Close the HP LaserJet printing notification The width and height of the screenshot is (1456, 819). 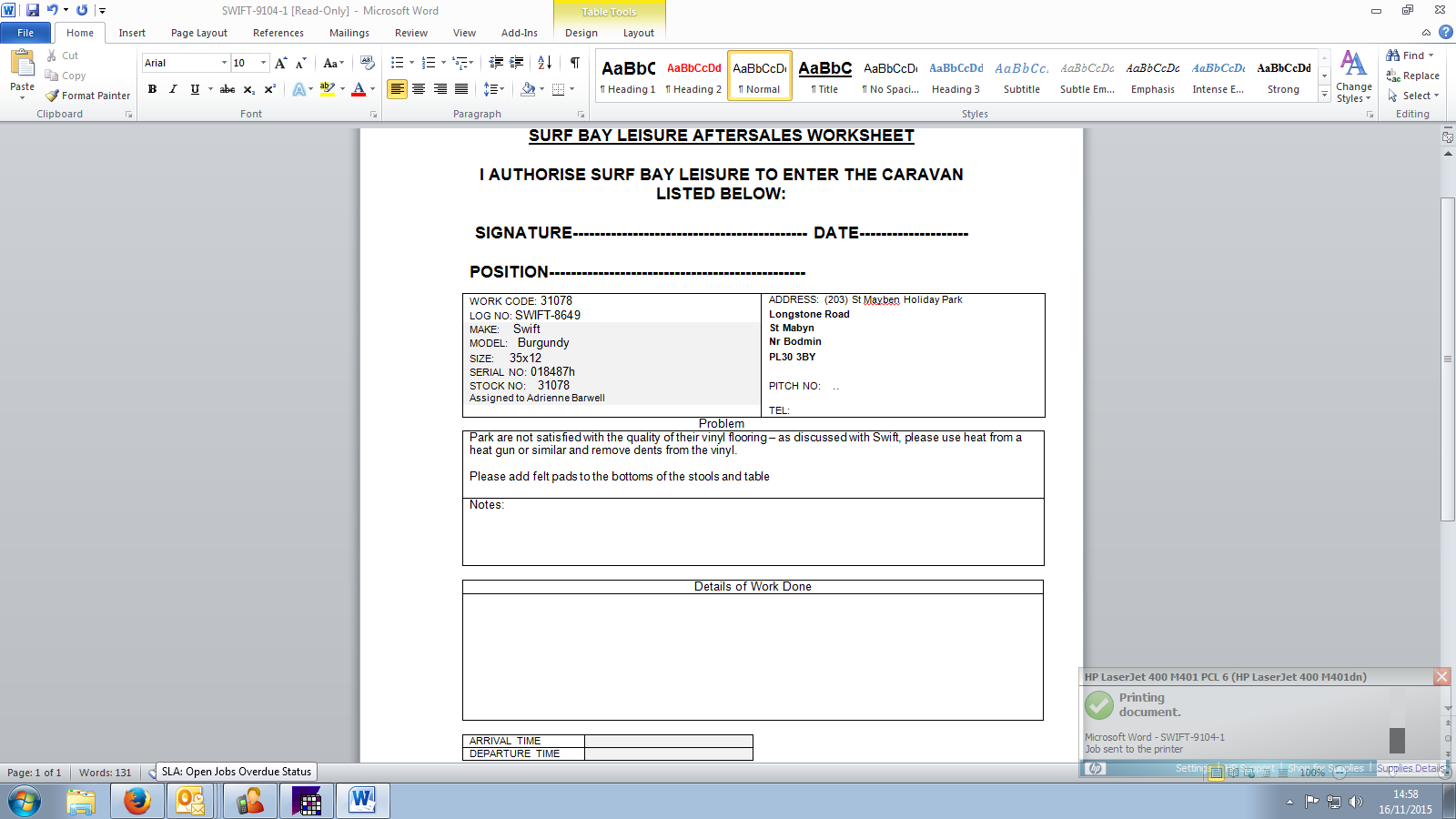[x=1441, y=676]
